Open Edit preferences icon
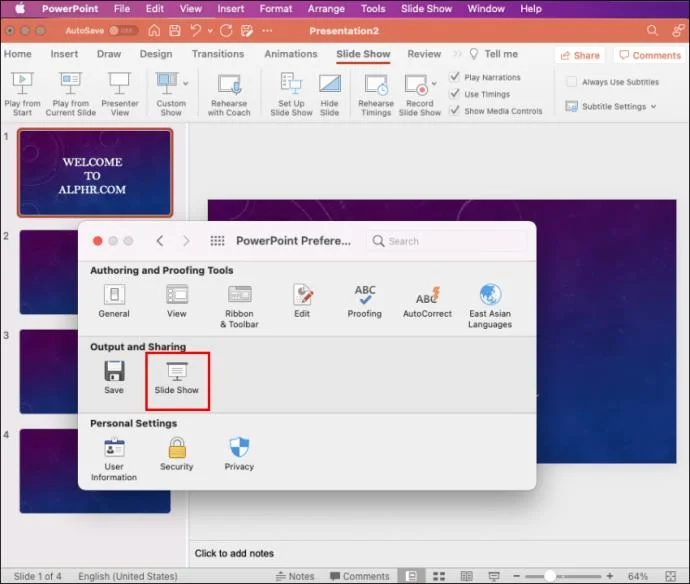690x584 pixels. point(302,294)
